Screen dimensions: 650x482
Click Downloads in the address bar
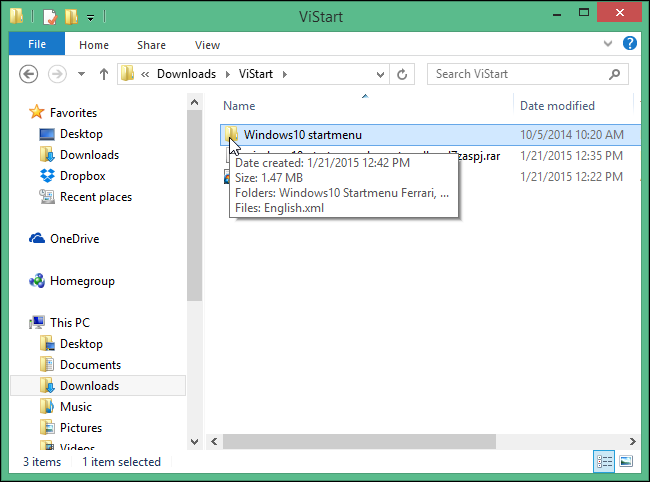pyautogui.click(x=186, y=74)
